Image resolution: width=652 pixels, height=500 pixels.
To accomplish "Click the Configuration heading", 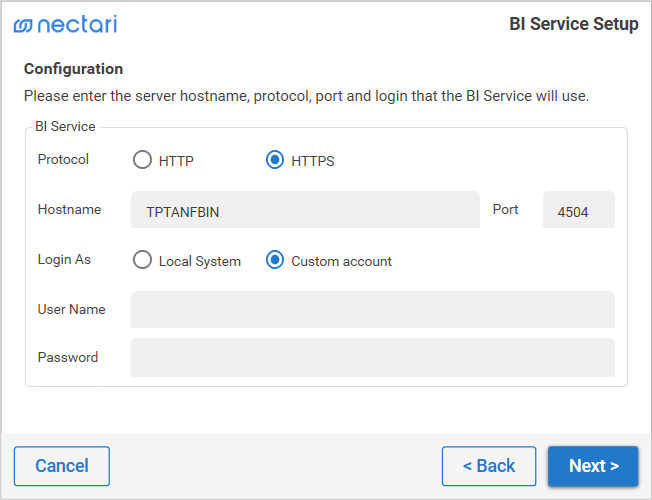I will click(x=74, y=69).
